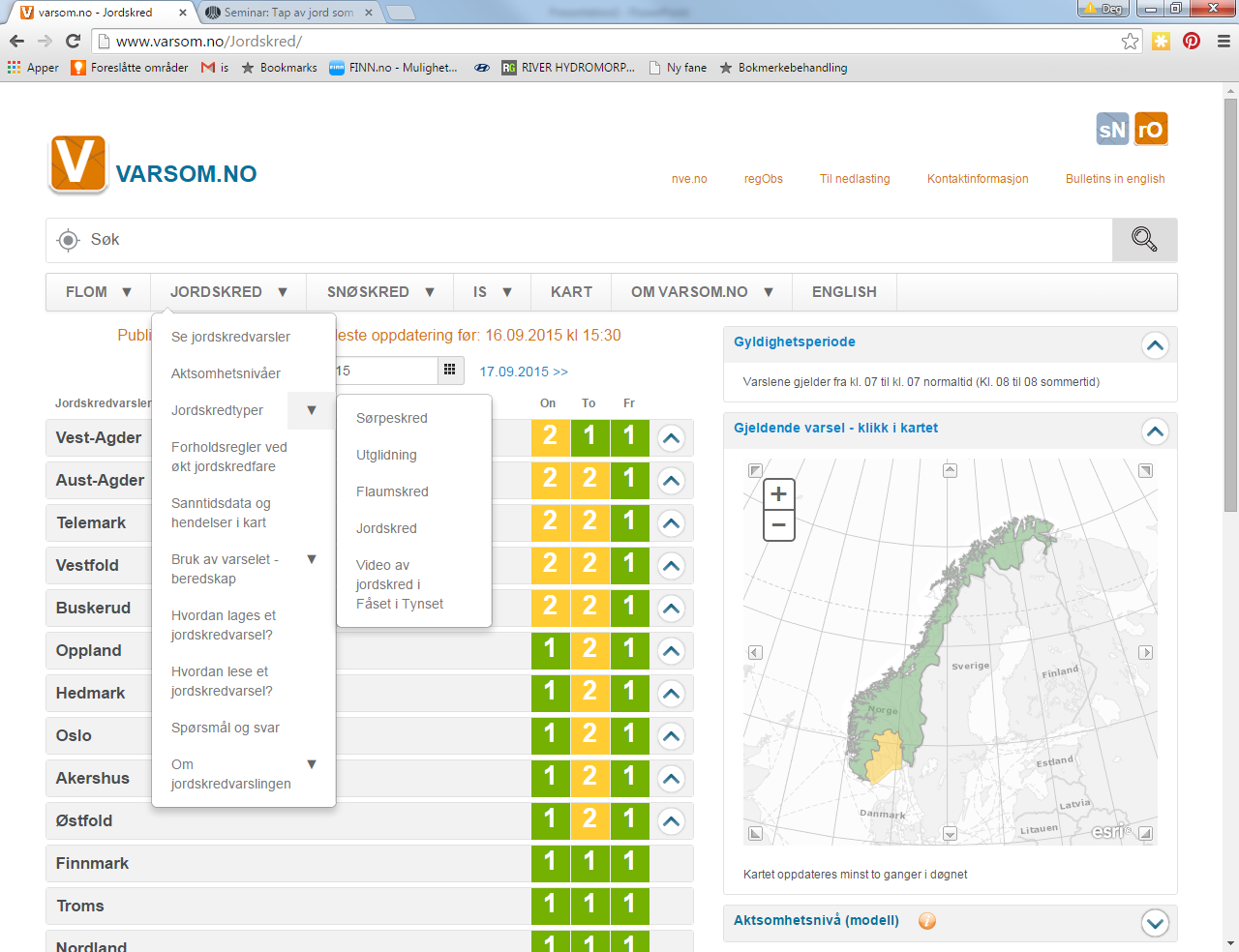Pan the map north arrow

click(x=950, y=470)
